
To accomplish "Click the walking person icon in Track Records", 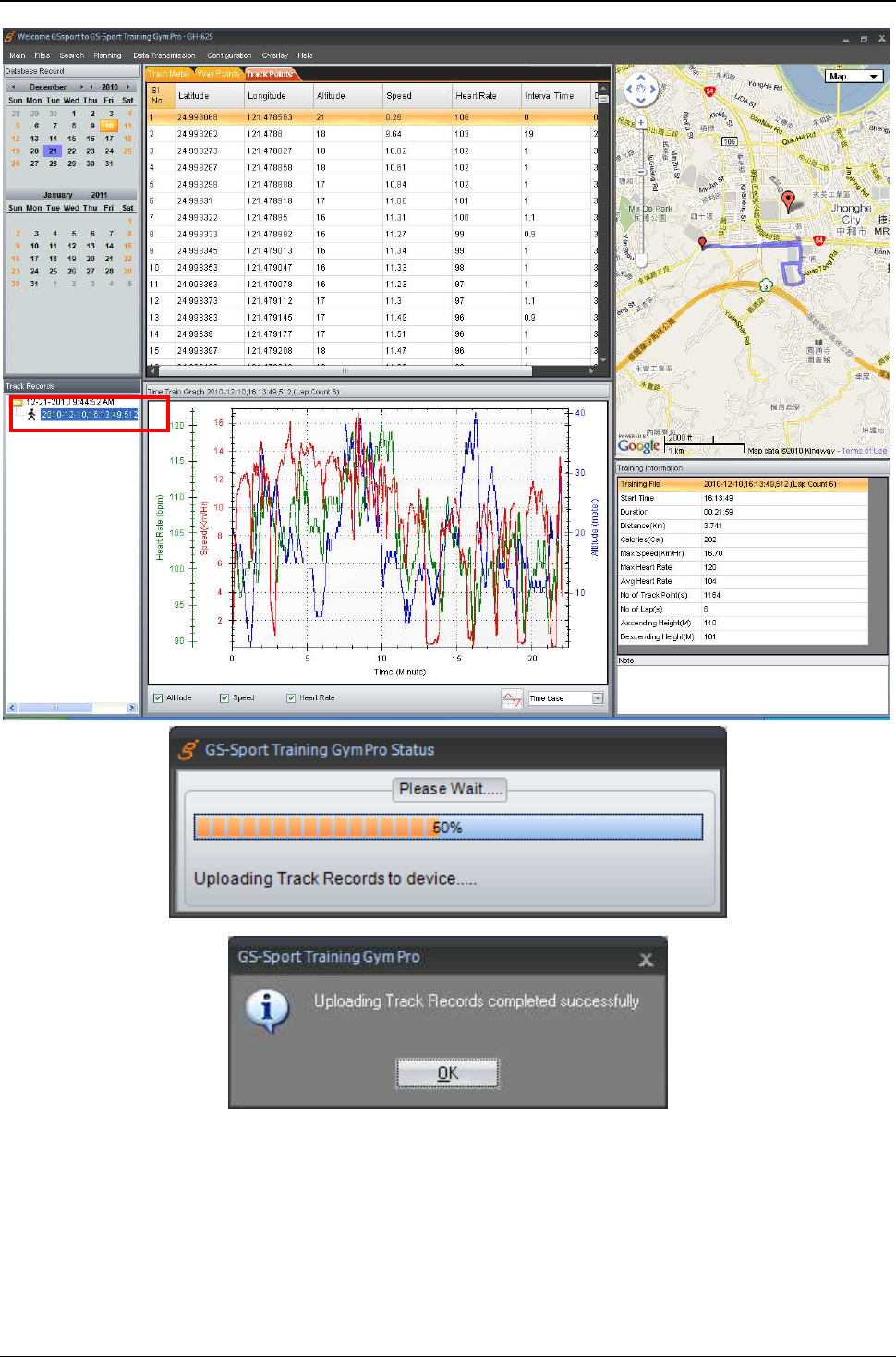I will [31, 415].
